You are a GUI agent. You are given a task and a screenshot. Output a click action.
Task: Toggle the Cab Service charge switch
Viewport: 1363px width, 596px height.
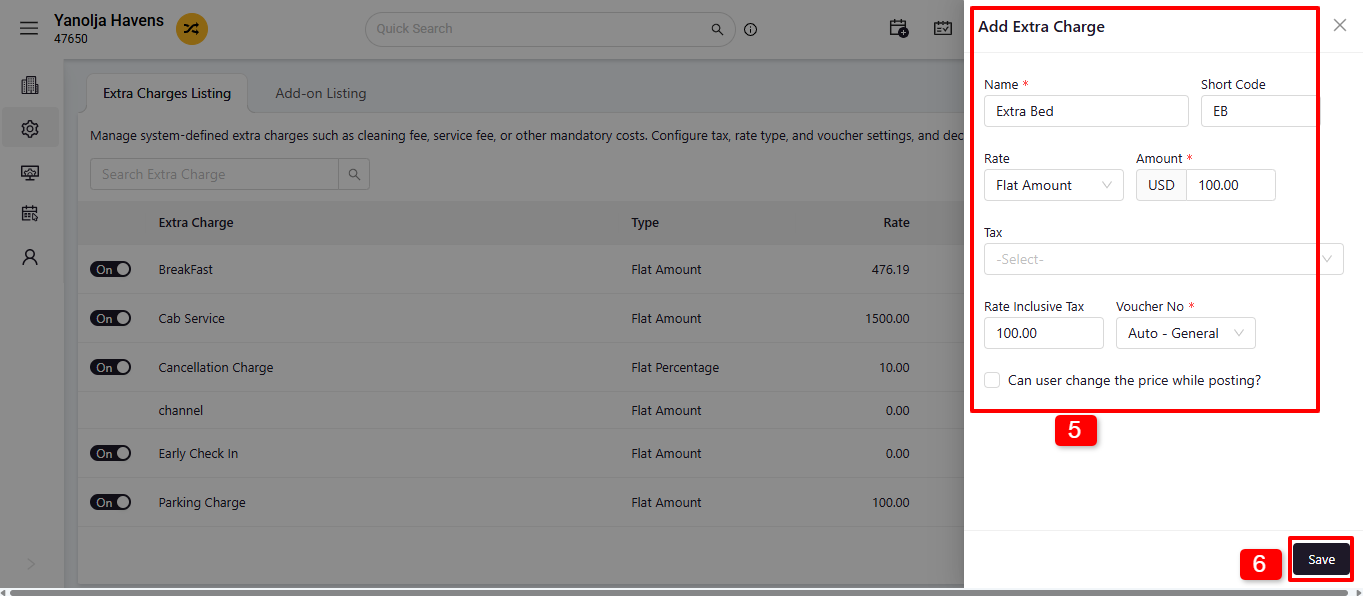(110, 318)
